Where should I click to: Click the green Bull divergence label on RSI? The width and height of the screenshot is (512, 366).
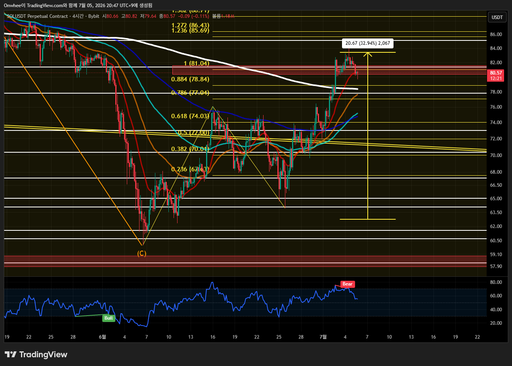109,318
